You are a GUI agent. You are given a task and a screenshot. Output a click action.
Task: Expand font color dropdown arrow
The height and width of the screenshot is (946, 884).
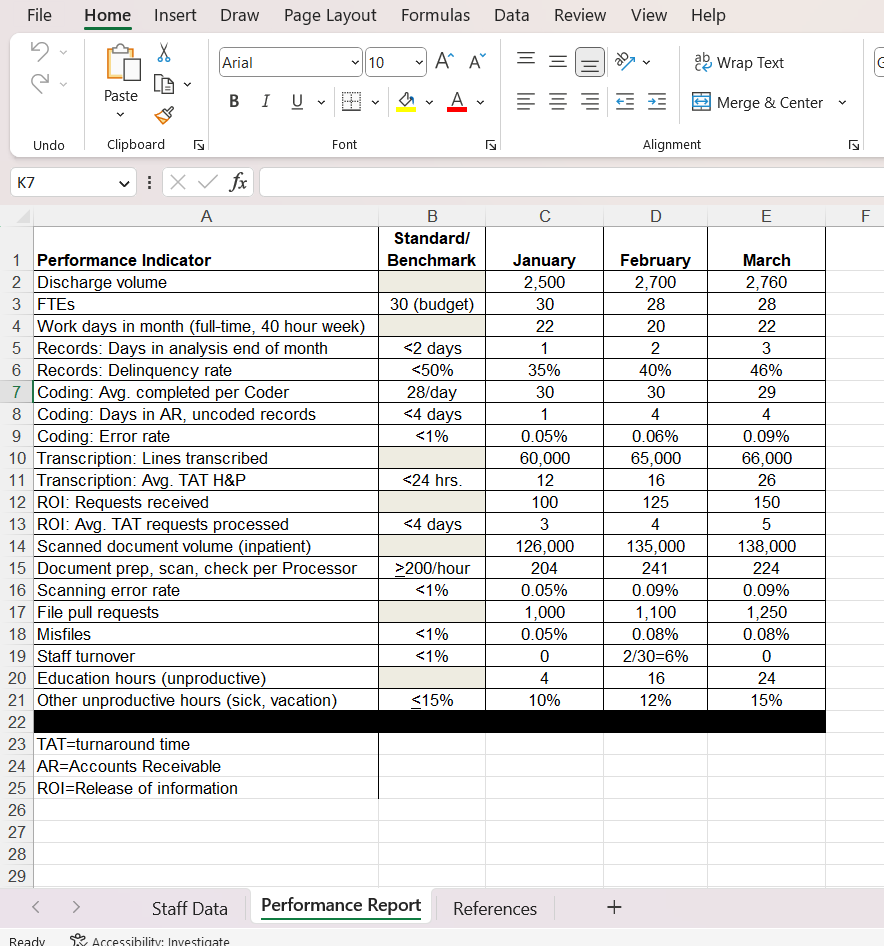[x=480, y=103]
